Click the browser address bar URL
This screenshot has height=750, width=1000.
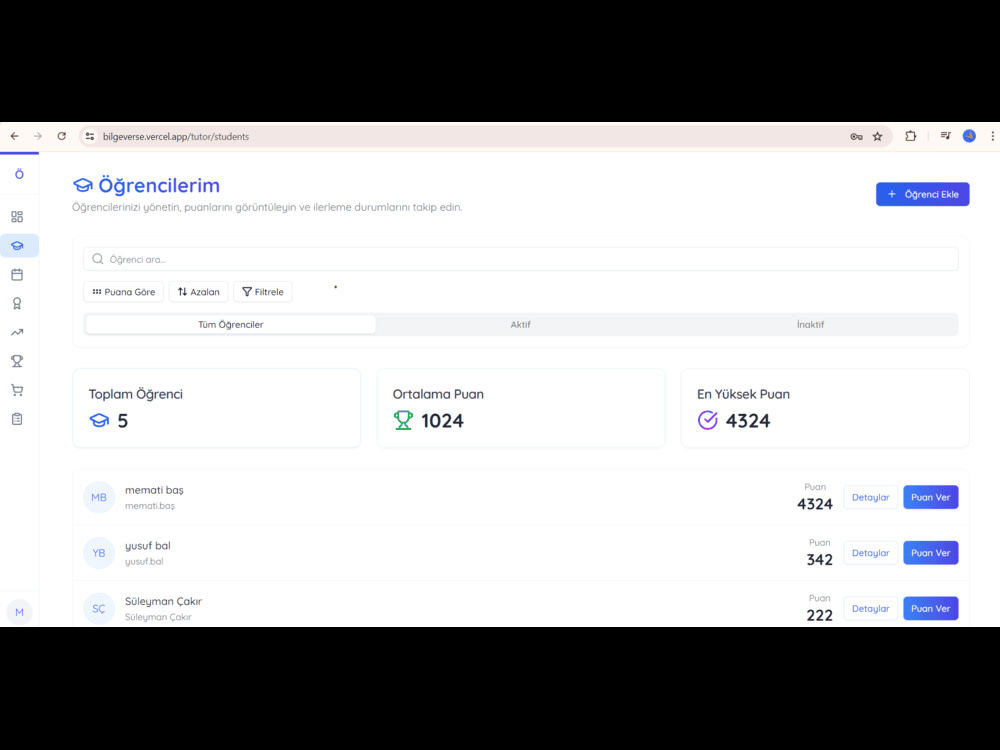tap(176, 136)
